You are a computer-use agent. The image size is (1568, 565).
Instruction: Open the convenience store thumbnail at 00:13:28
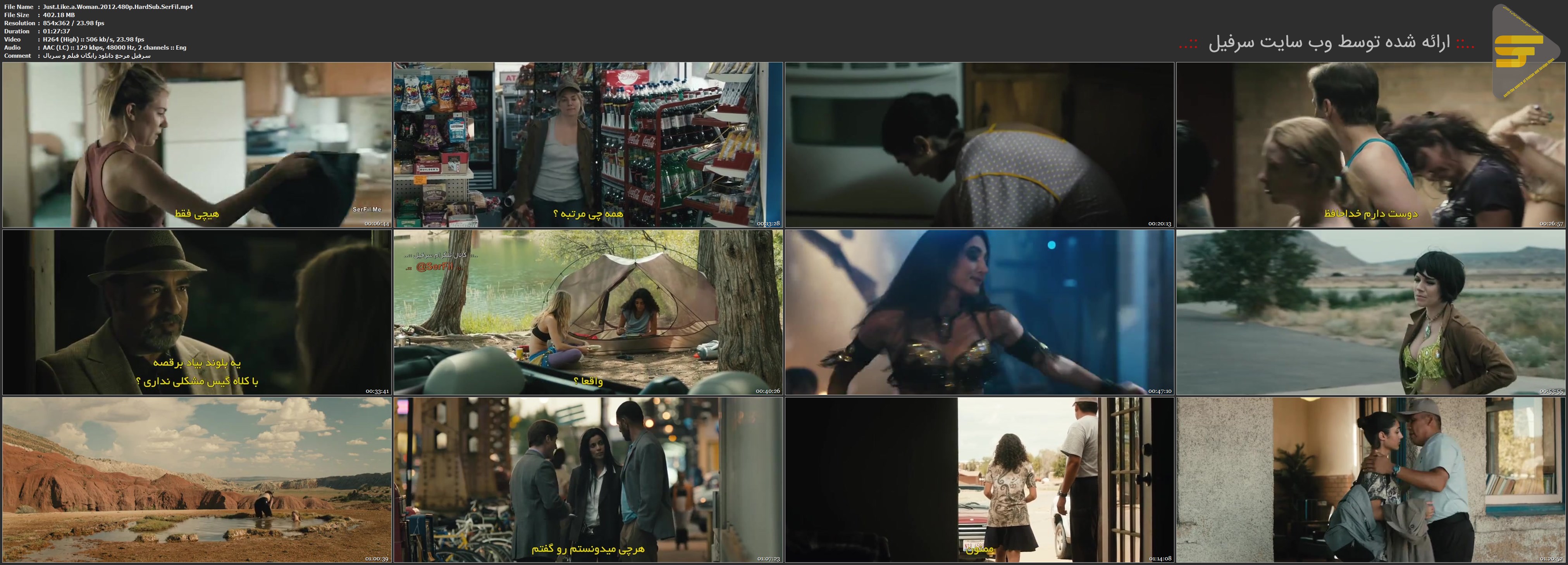coord(588,145)
